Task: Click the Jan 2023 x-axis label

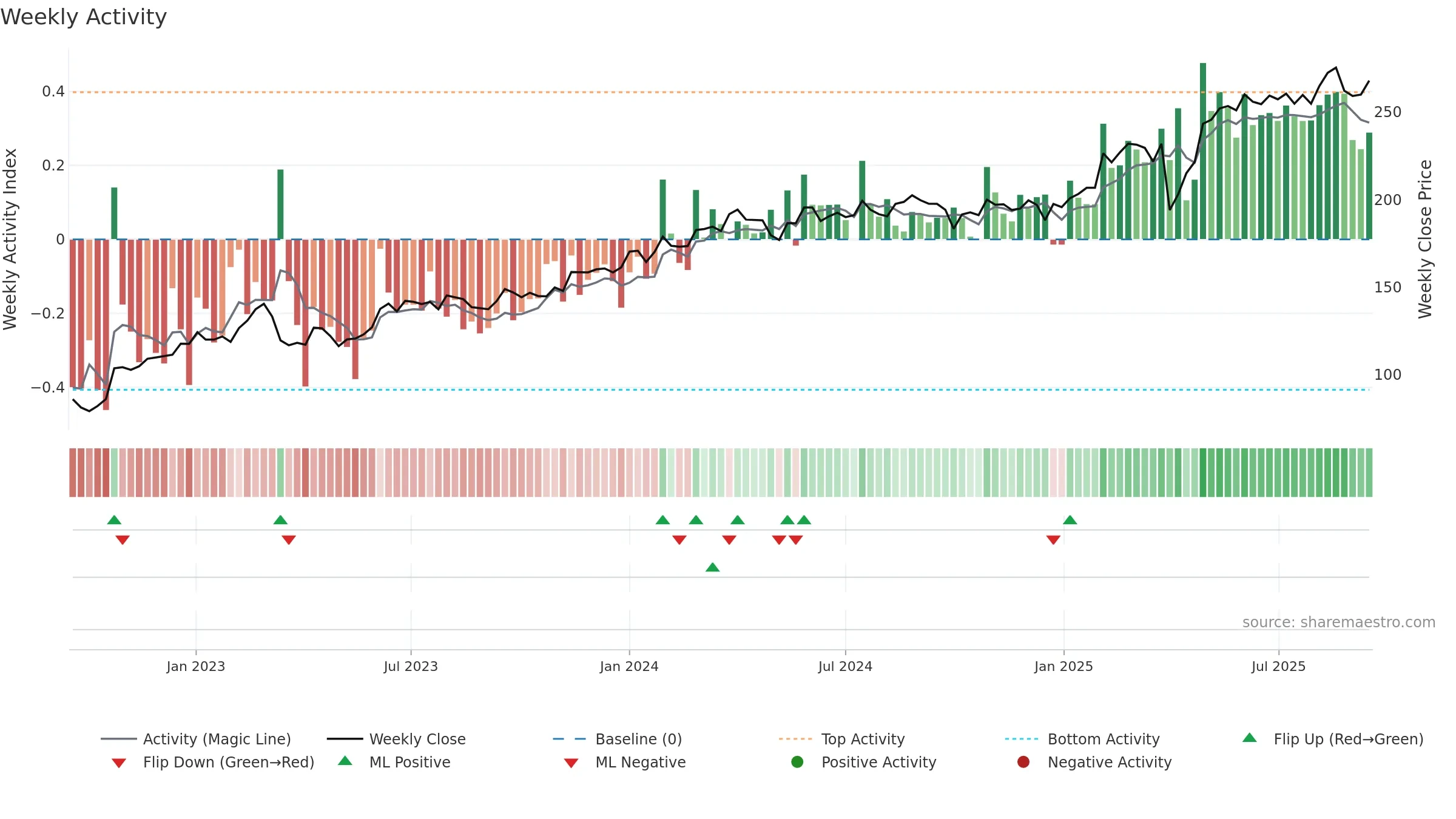Action: 196,666
